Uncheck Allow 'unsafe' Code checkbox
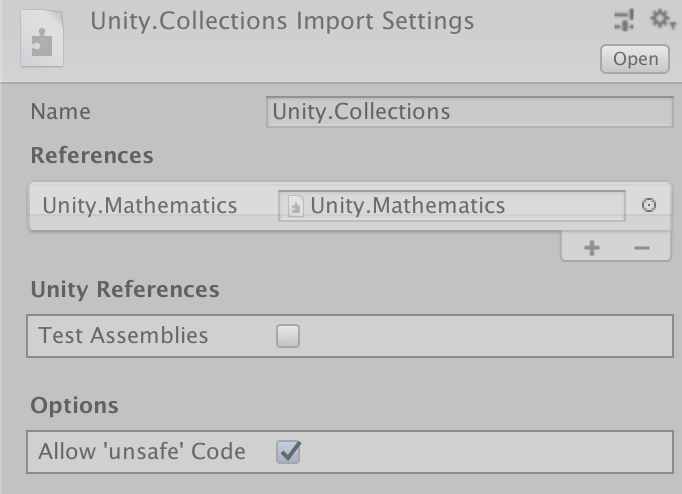682x494 pixels. point(288,452)
